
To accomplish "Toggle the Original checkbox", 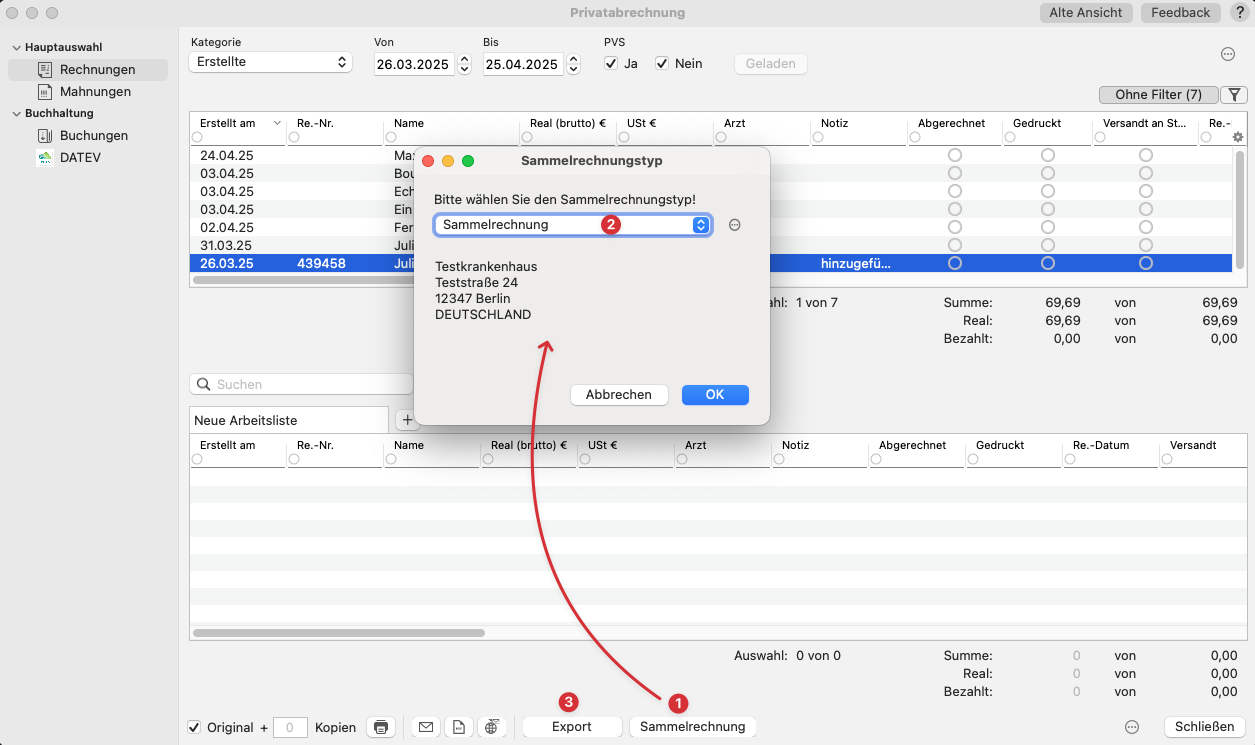I will (x=195, y=727).
